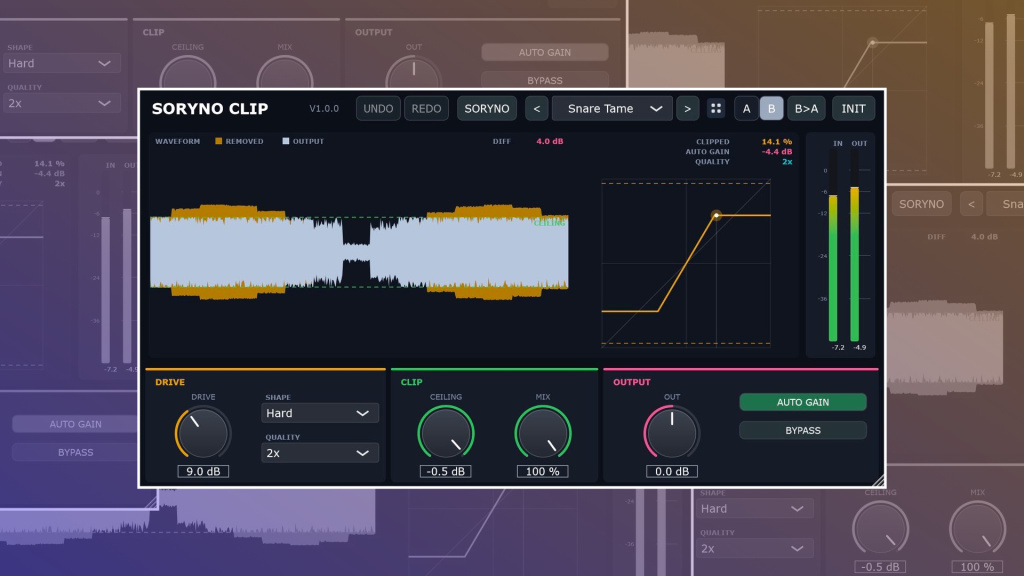The height and width of the screenshot is (576, 1024).
Task: Click the OUT level meter
Action: (x=854, y=246)
